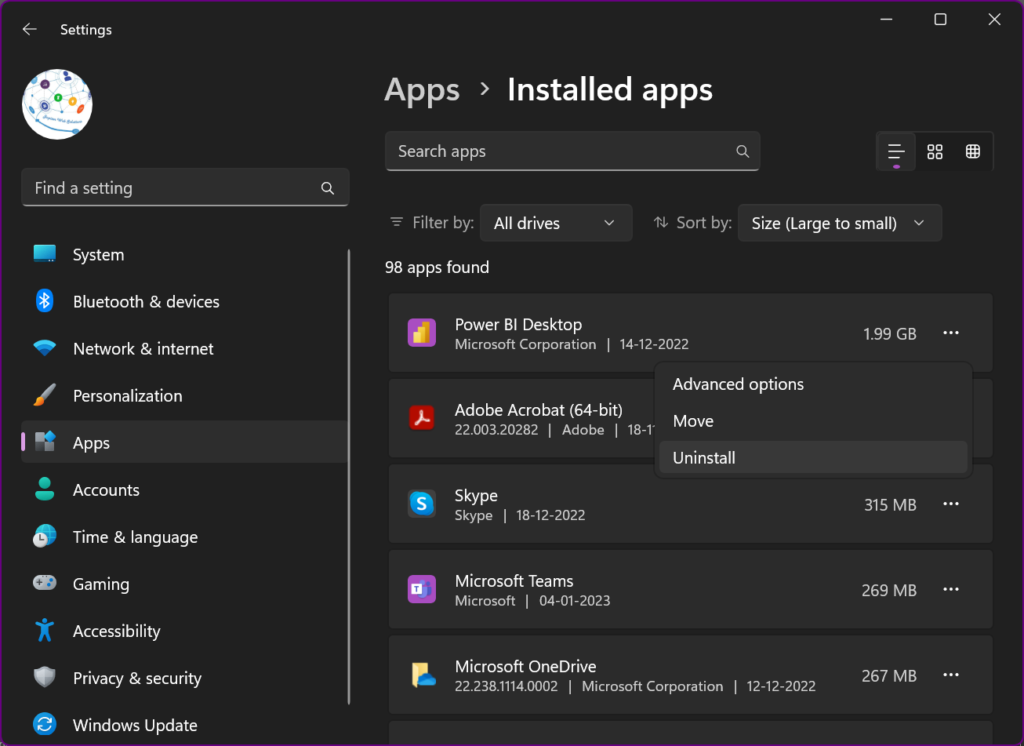This screenshot has width=1024, height=746.
Task: Close the Settings window
Action: click(x=995, y=20)
